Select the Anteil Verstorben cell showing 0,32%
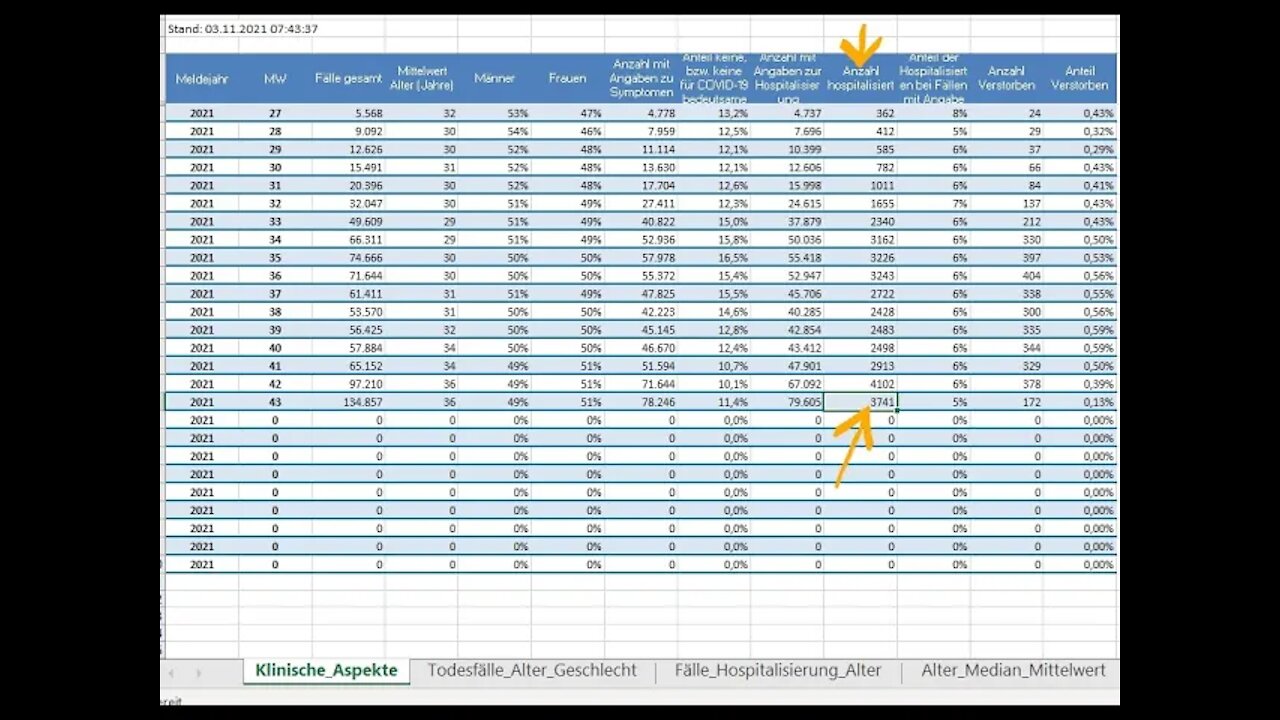Screen dimensions: 1280x720 (x=1080, y=132)
